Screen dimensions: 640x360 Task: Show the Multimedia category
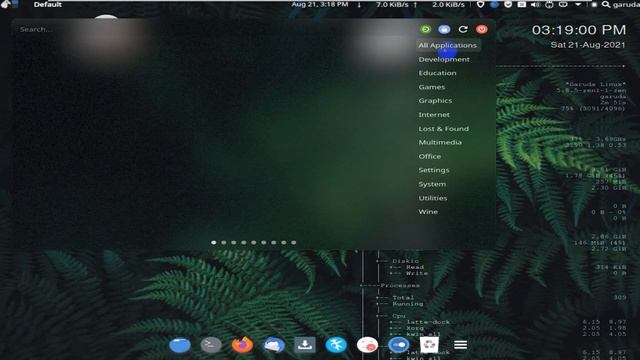click(440, 142)
